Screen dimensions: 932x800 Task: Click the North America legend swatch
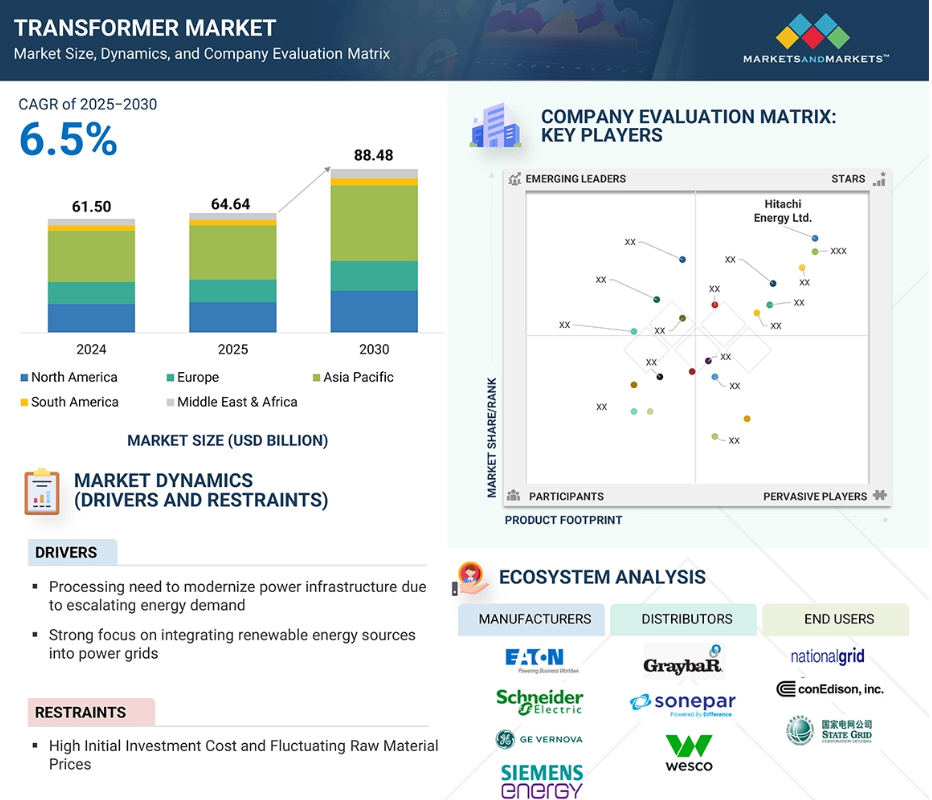[x=24, y=377]
